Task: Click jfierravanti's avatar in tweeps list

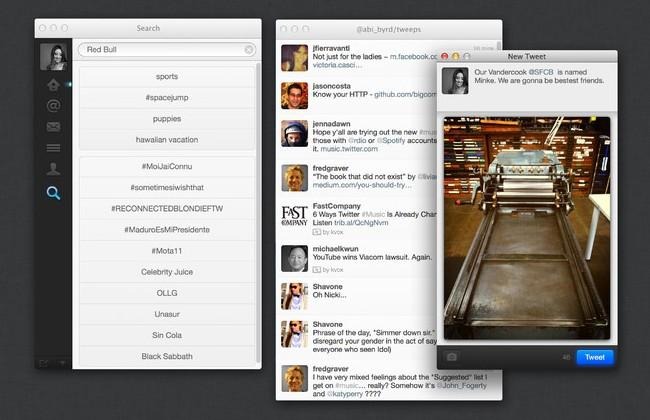Action: [x=294, y=58]
